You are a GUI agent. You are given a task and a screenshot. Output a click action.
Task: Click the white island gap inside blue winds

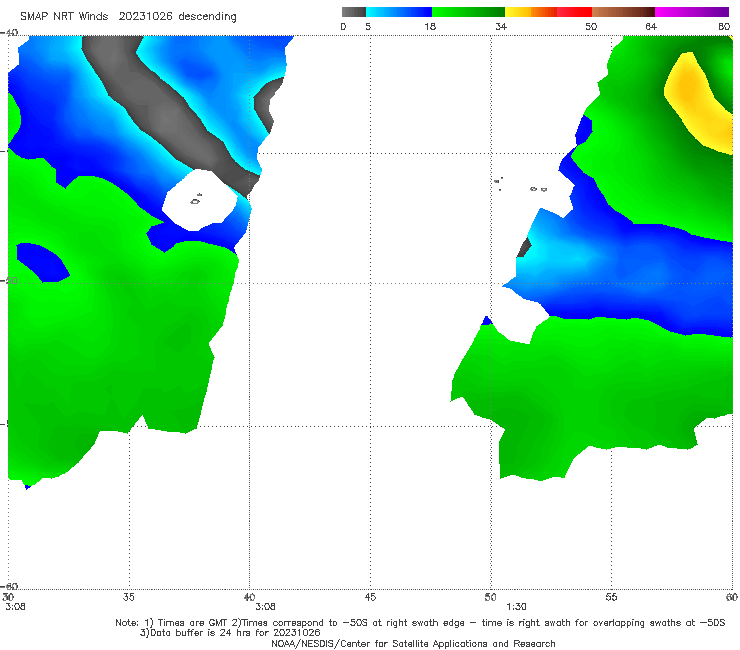point(199,201)
